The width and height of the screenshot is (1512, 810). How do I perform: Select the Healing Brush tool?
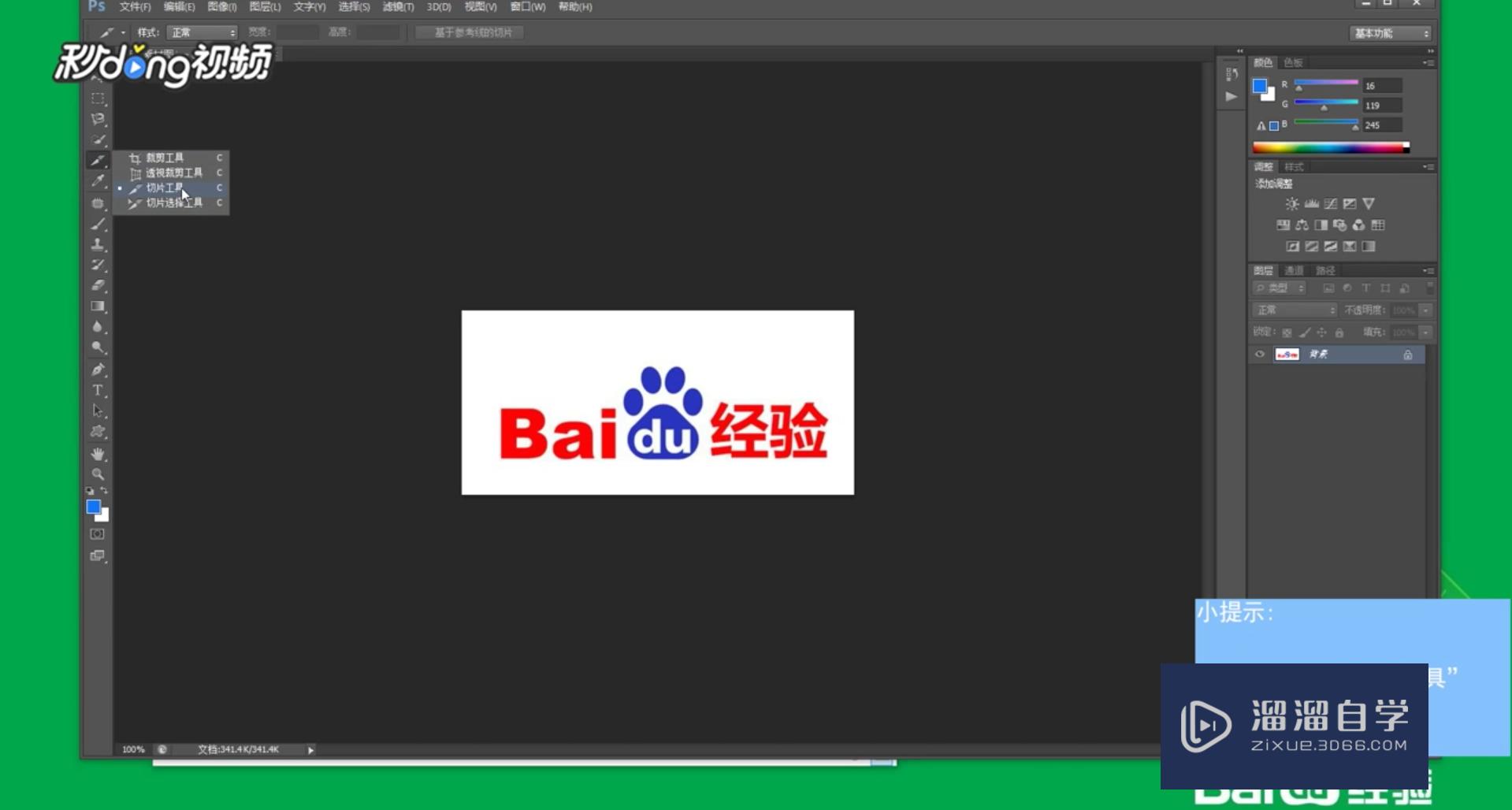click(x=98, y=202)
